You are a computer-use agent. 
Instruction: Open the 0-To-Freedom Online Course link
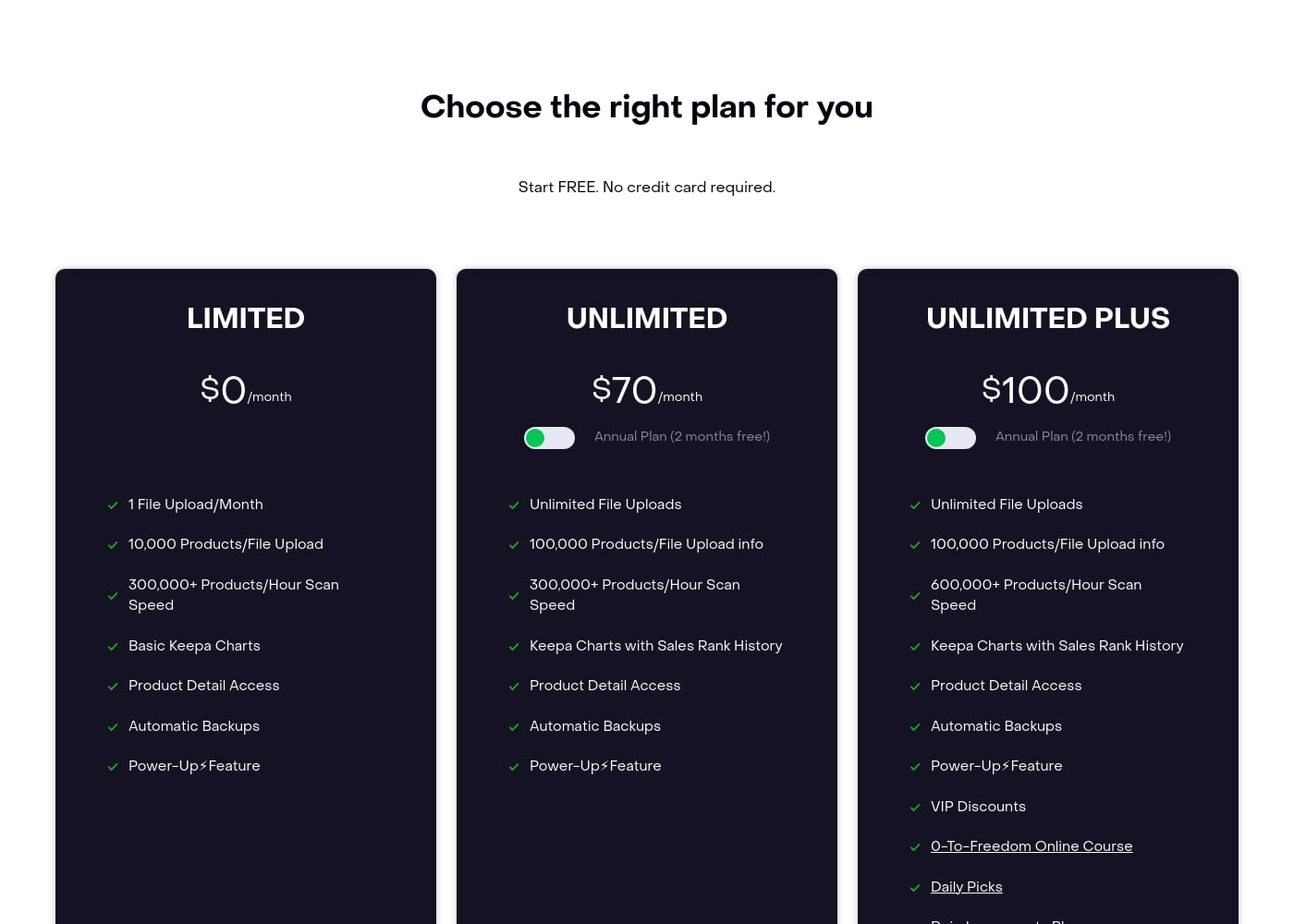tap(1032, 847)
